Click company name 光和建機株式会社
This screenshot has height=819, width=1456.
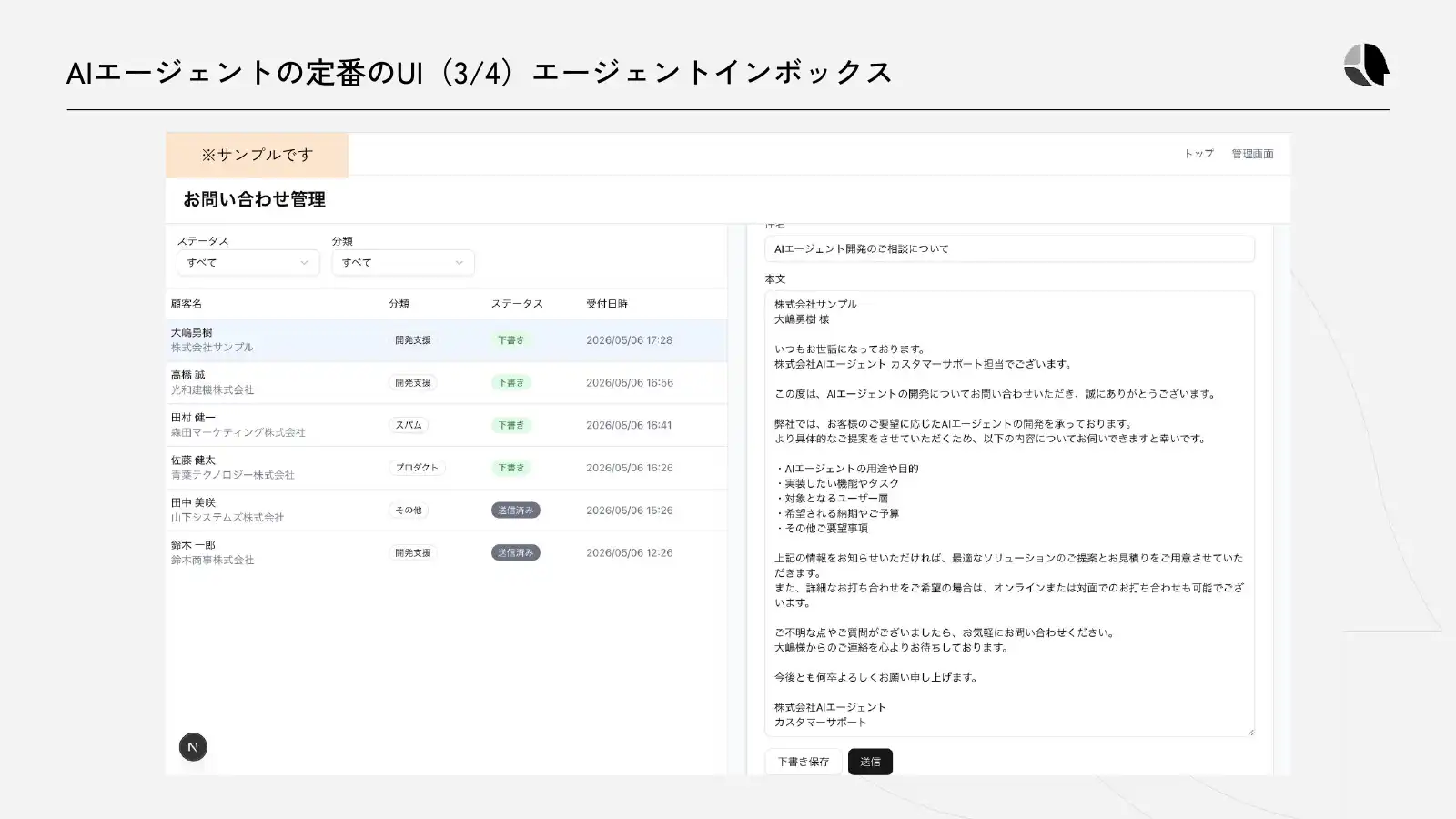click(x=213, y=390)
